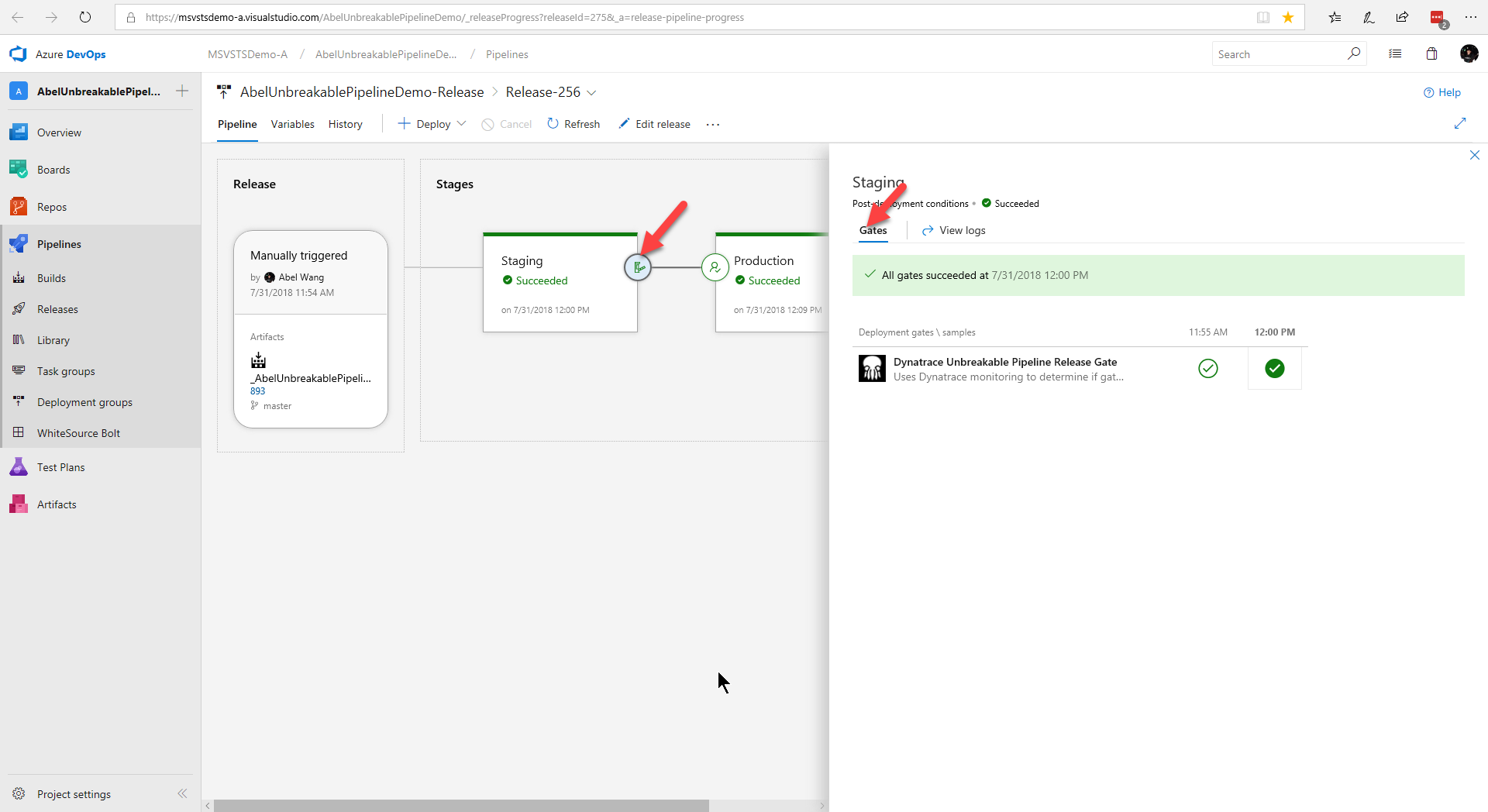Open the work items list icon in the header

[1395, 54]
